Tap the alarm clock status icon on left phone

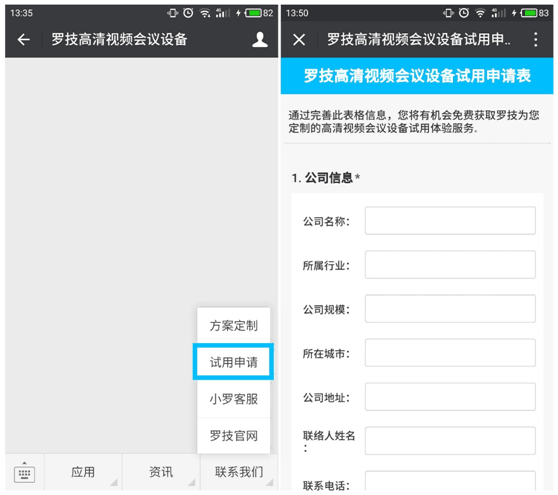[188, 13]
